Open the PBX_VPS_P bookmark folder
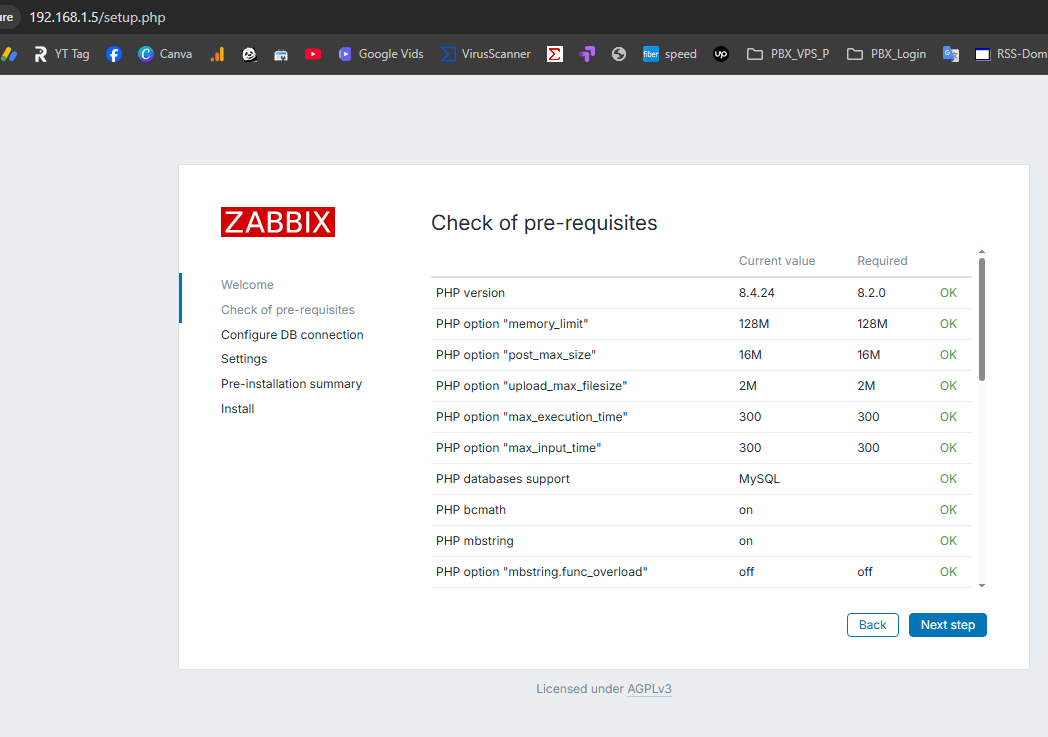The image size is (1048, 737). 788,54
